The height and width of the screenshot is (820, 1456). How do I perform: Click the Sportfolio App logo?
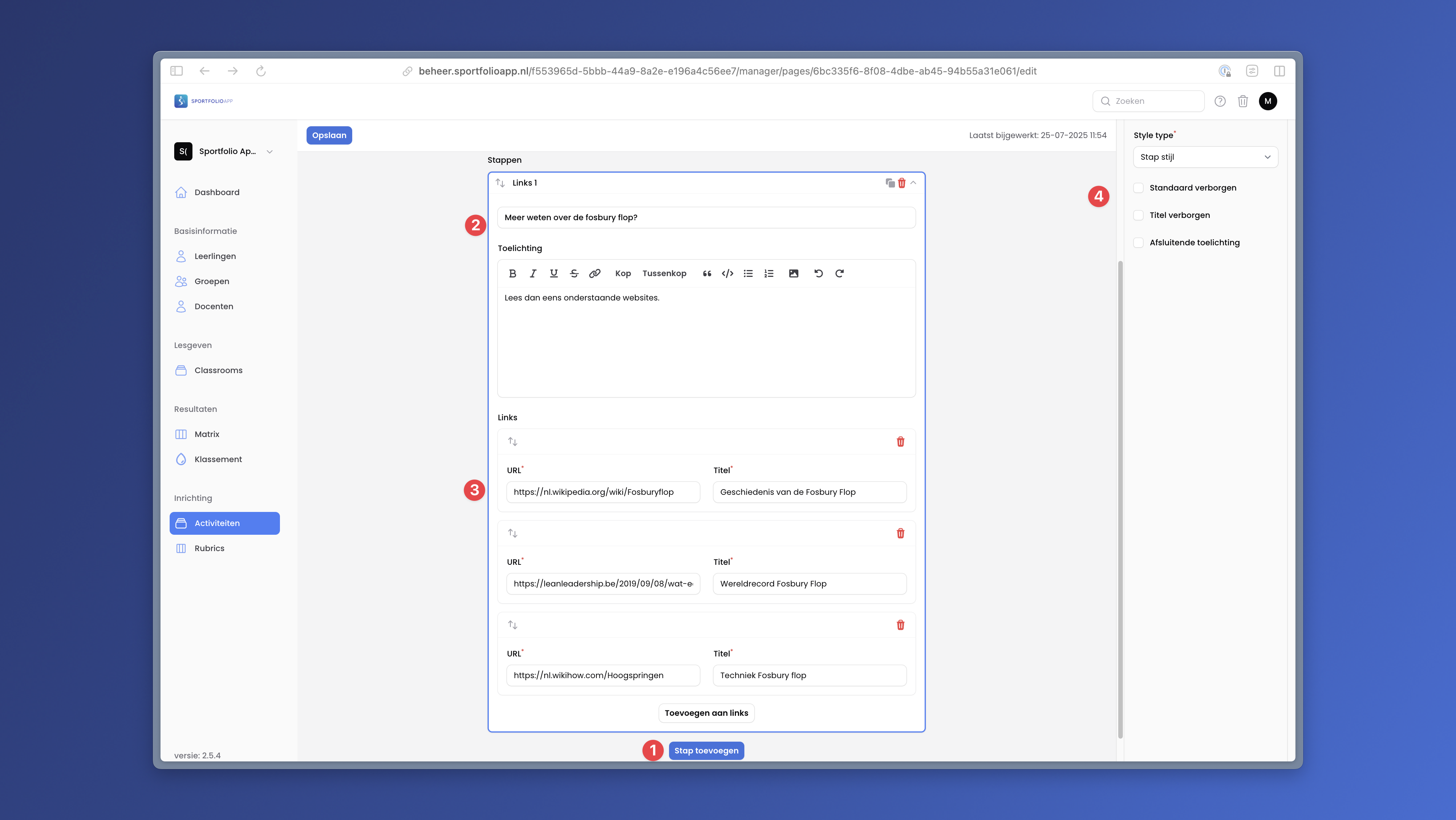click(x=203, y=101)
